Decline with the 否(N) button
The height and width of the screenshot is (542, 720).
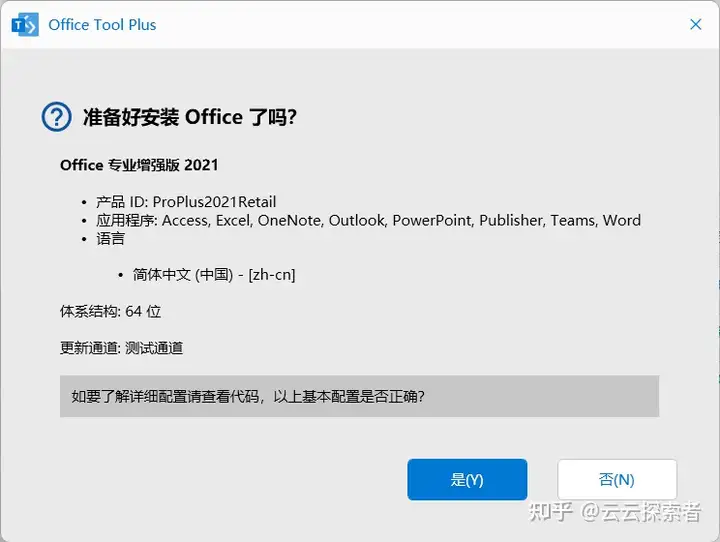tap(617, 480)
